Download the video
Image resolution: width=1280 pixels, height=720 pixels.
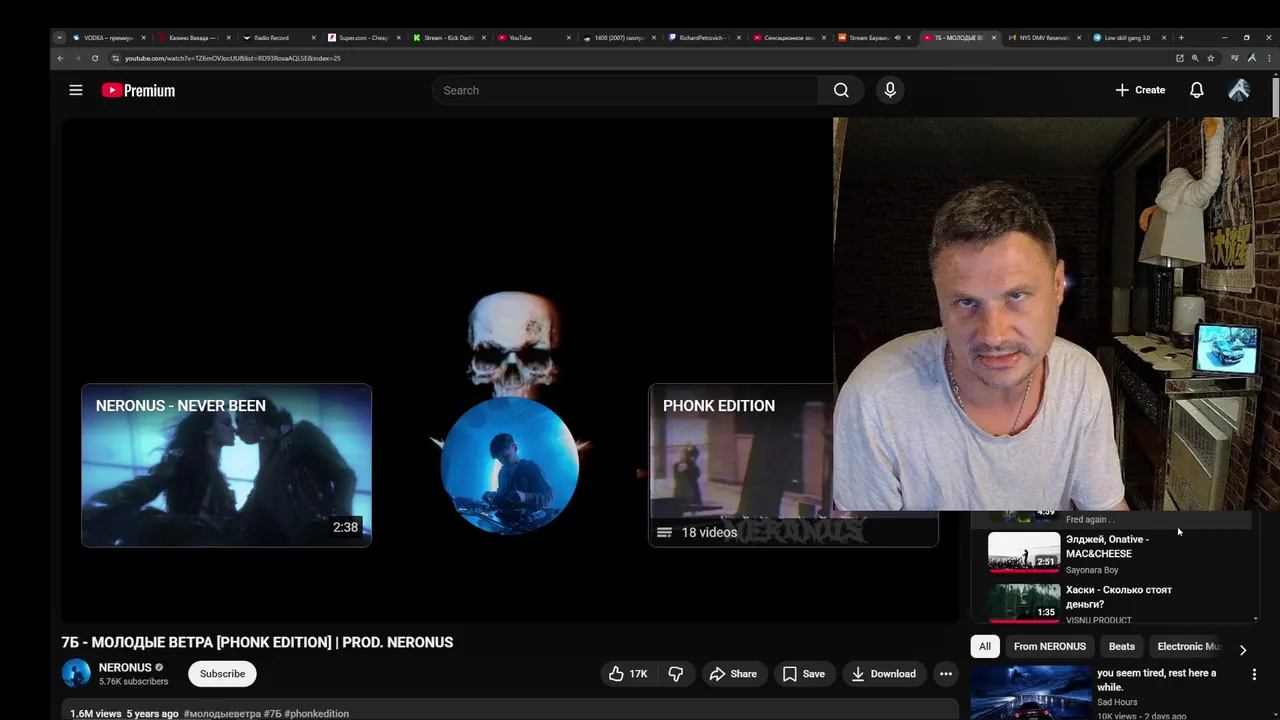[x=883, y=674]
